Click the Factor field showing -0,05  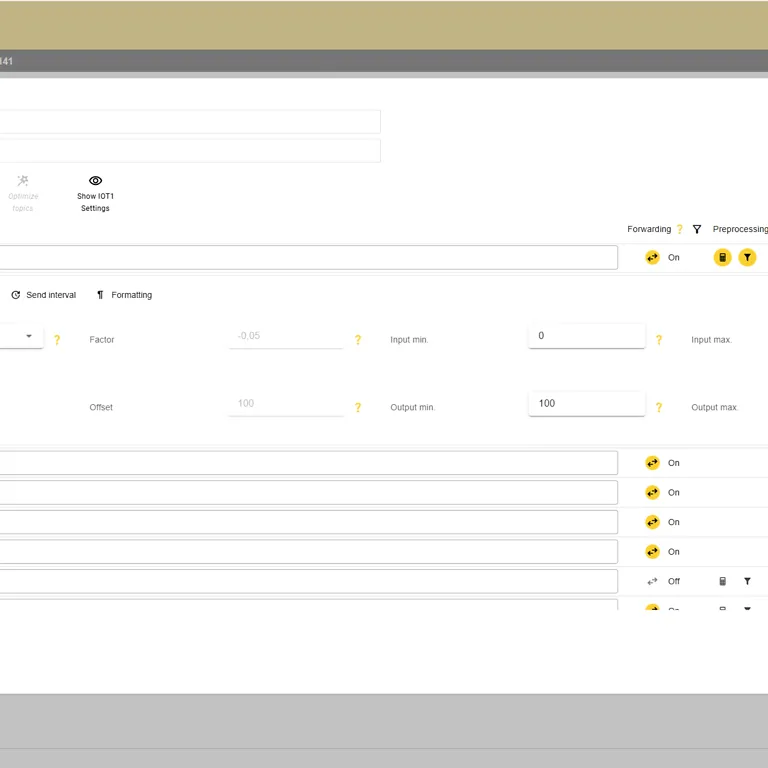pyautogui.click(x=286, y=336)
